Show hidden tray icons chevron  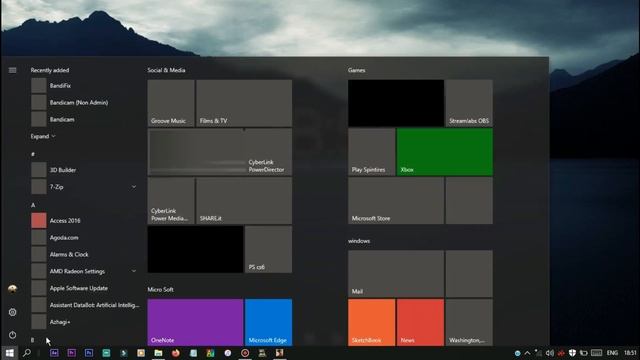coord(527,353)
